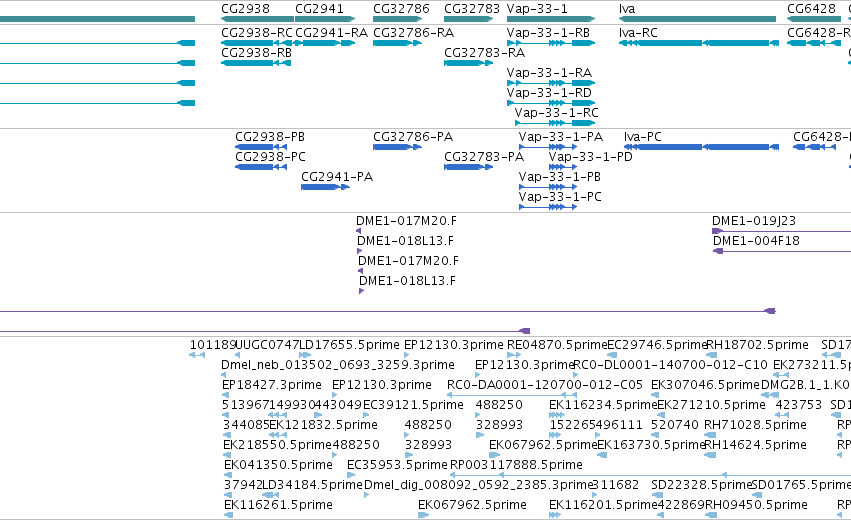Click the EK041350.5prime EST
Image resolution: width=851 pixels, height=520 pixels.
point(227,476)
